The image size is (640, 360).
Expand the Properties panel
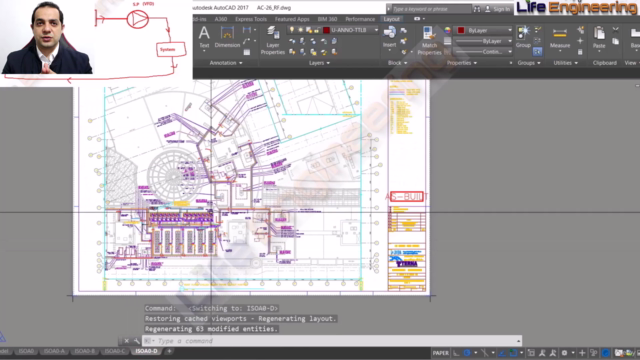point(462,63)
